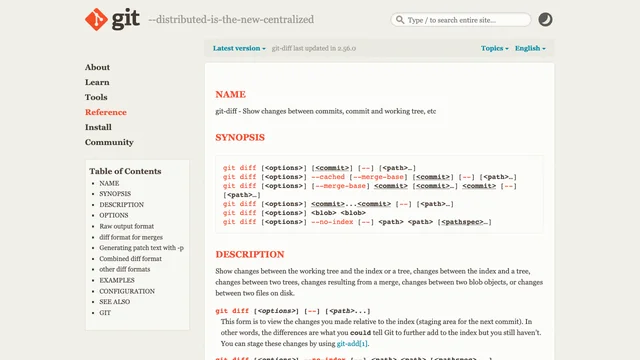The image size is (640, 360).
Task: Click the tagline --distributed-is-the-new-centralized
Action: [231, 20]
